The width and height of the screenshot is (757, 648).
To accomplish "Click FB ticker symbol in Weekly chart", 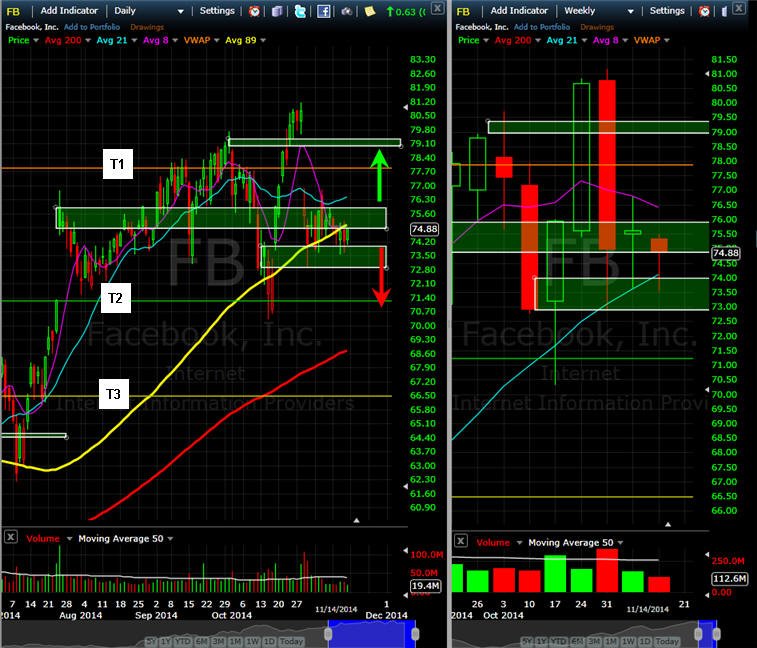I will (x=463, y=12).
